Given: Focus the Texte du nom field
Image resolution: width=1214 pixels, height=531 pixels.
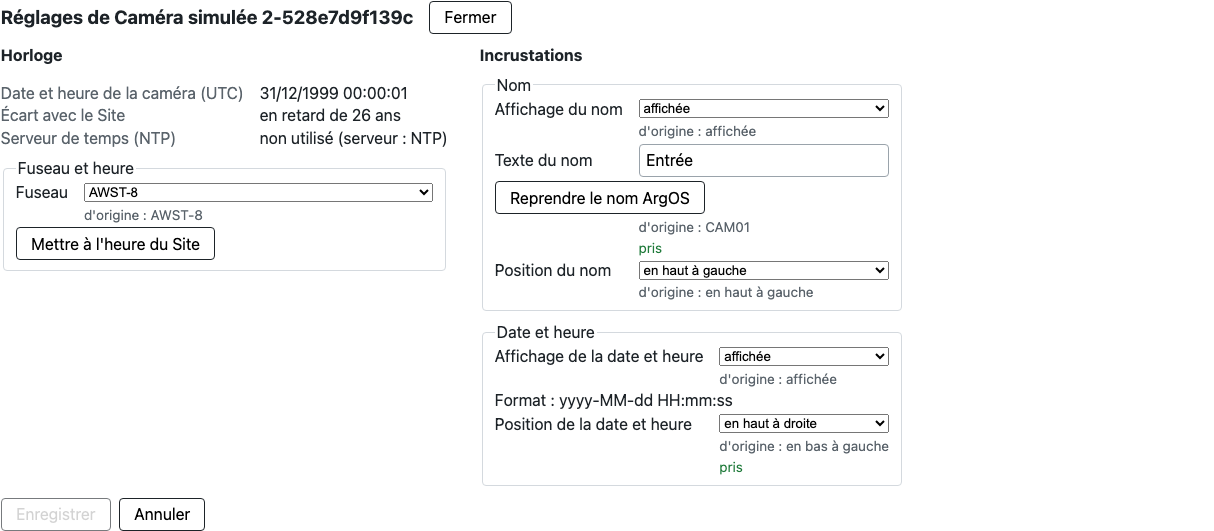Looking at the screenshot, I should pyautogui.click(x=763, y=160).
